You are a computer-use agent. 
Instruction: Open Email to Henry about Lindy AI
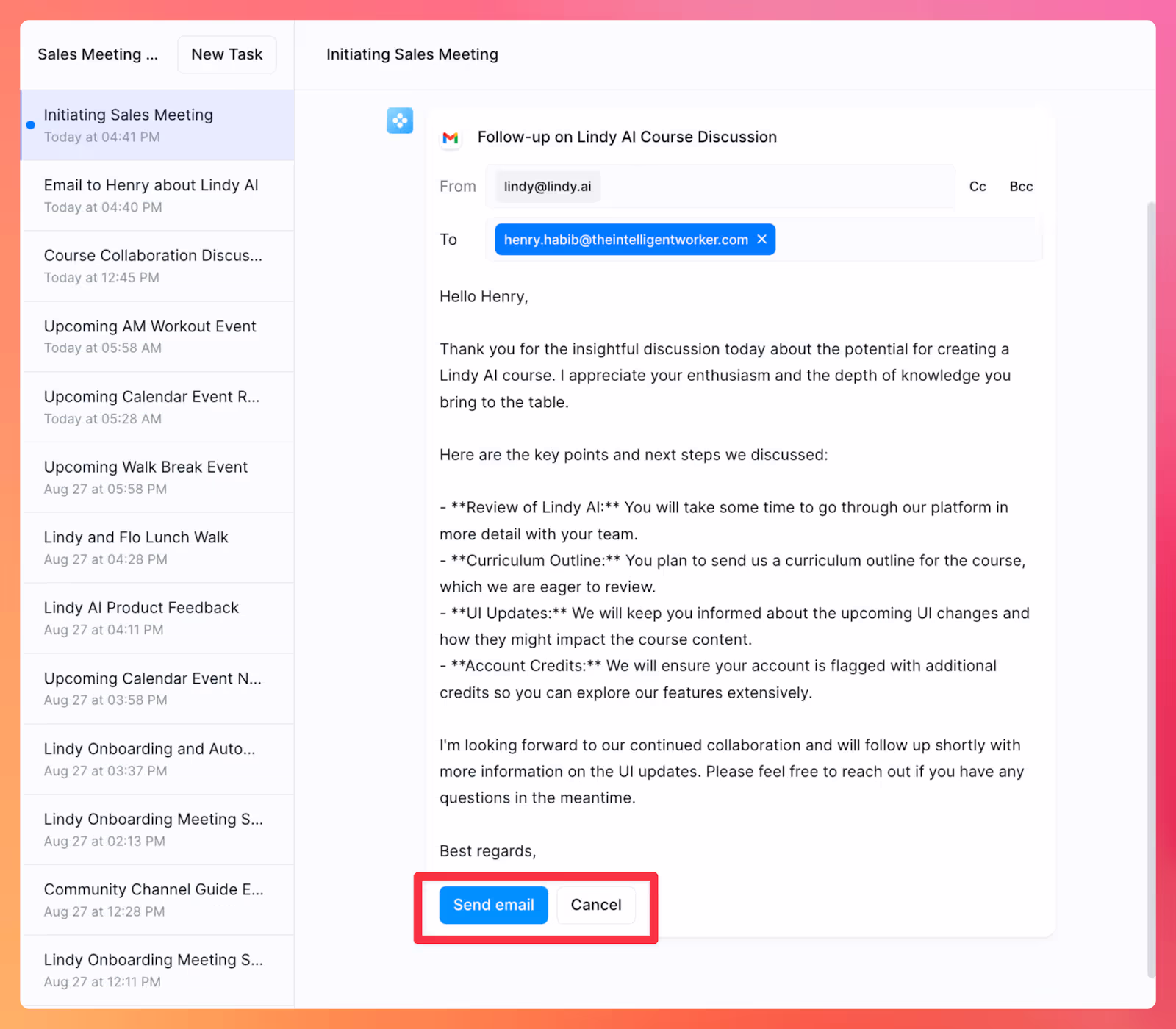158,196
